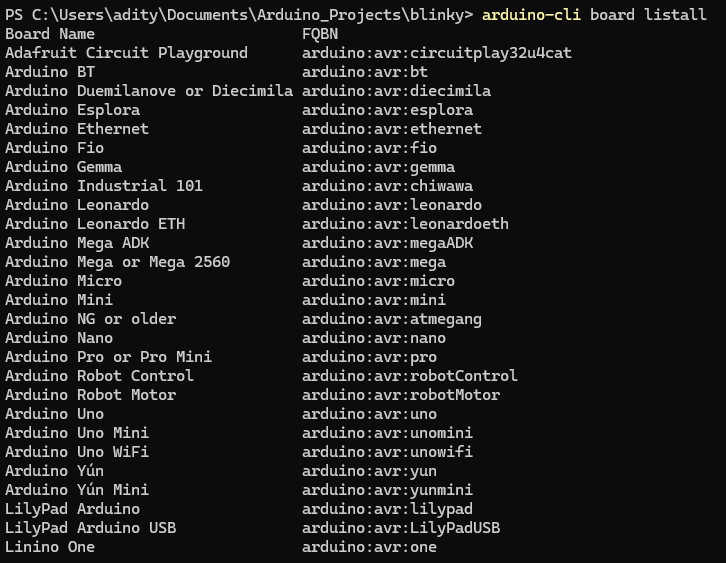This screenshot has width=726, height=563.
Task: Click the arduino:avr:chiwawa FQBN text
Action: (388, 186)
